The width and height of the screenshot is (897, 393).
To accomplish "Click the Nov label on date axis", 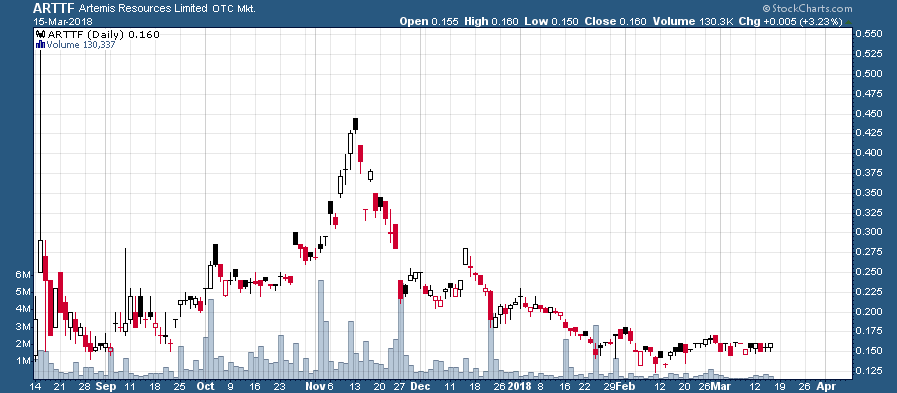I will pyautogui.click(x=314, y=386).
